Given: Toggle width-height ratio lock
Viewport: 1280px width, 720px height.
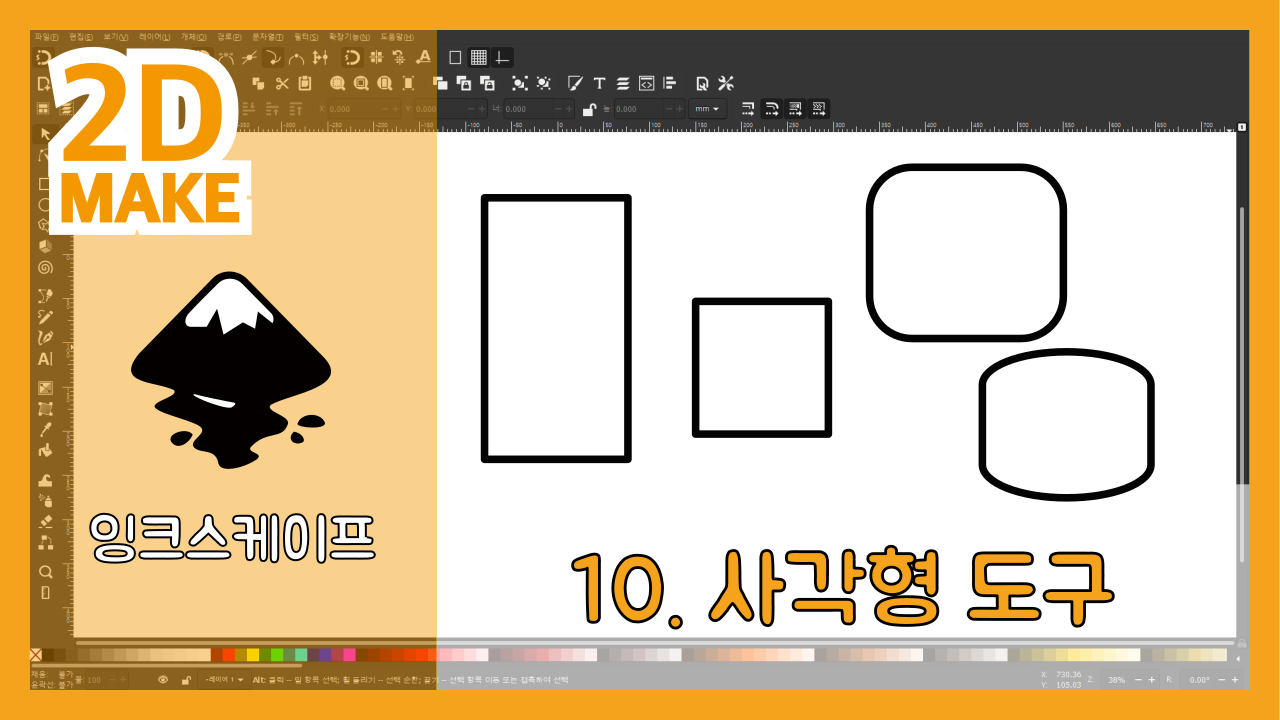Looking at the screenshot, I should (x=589, y=109).
